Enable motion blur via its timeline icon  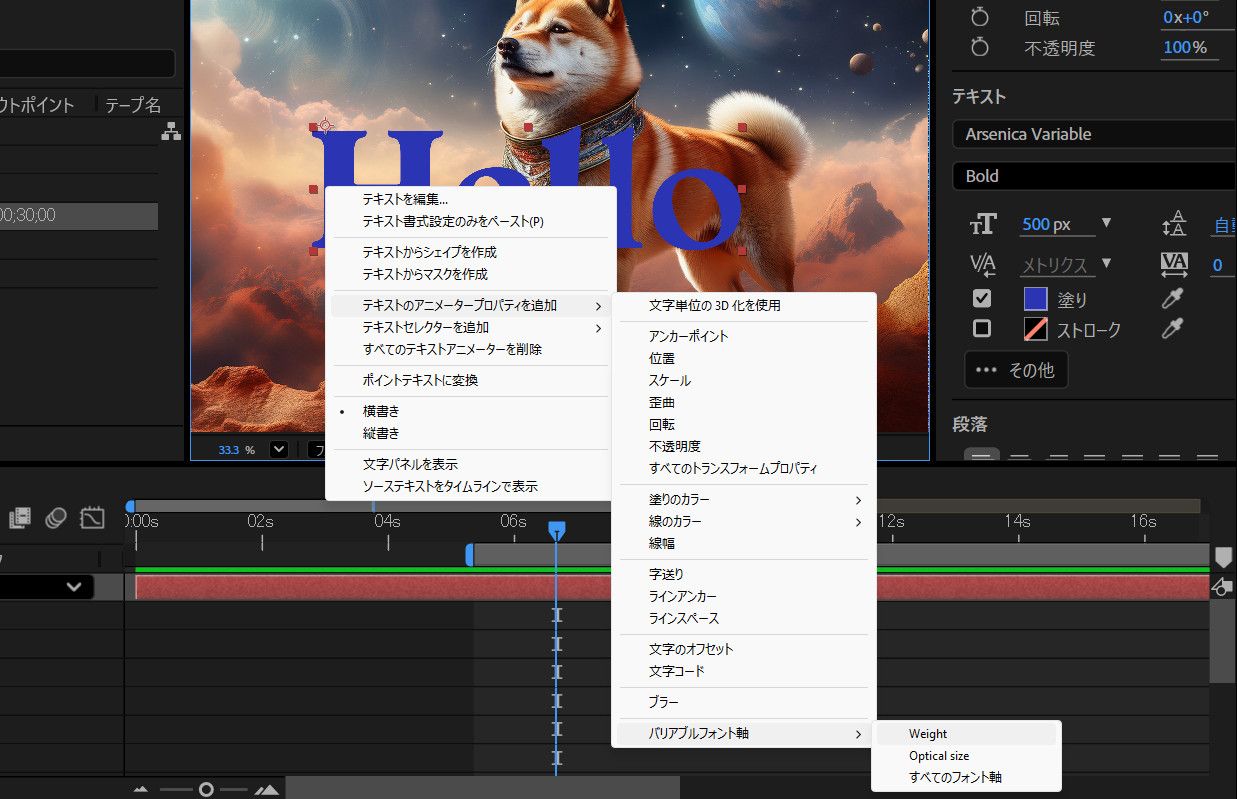click(x=56, y=518)
